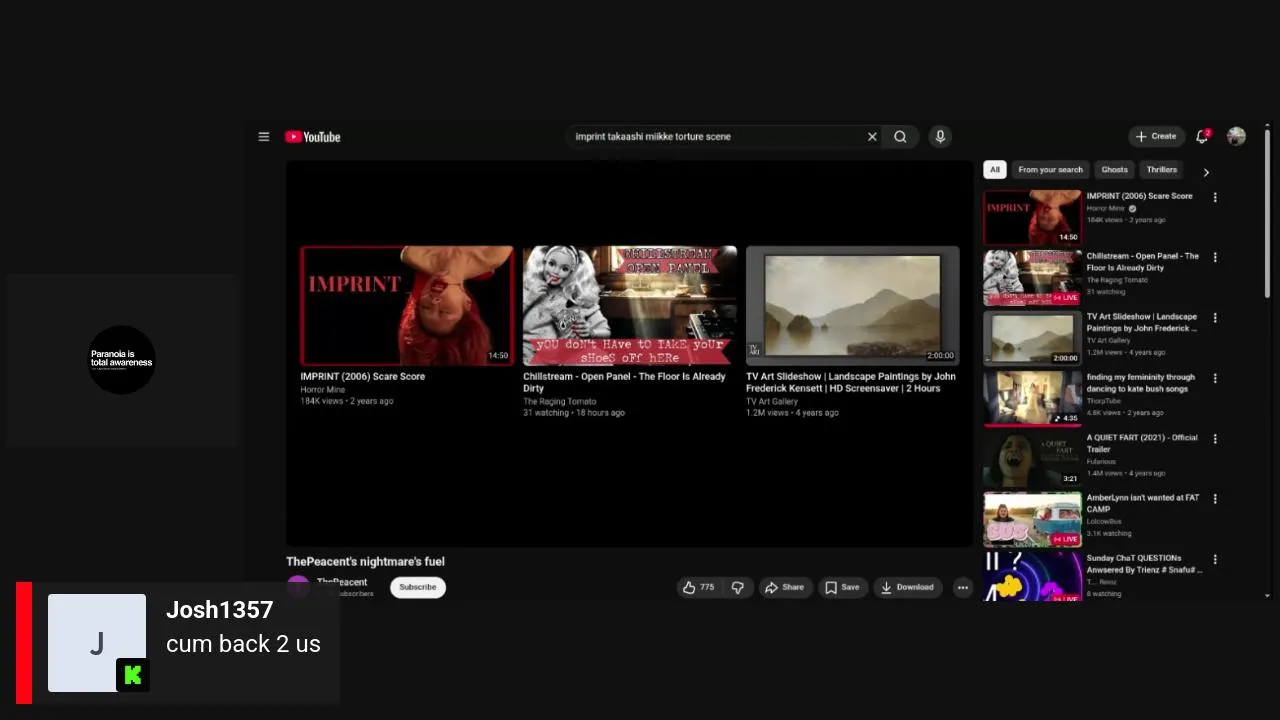The height and width of the screenshot is (720, 1280).
Task: Open options for the sidebar Chillstream video
Action: 1215,258
